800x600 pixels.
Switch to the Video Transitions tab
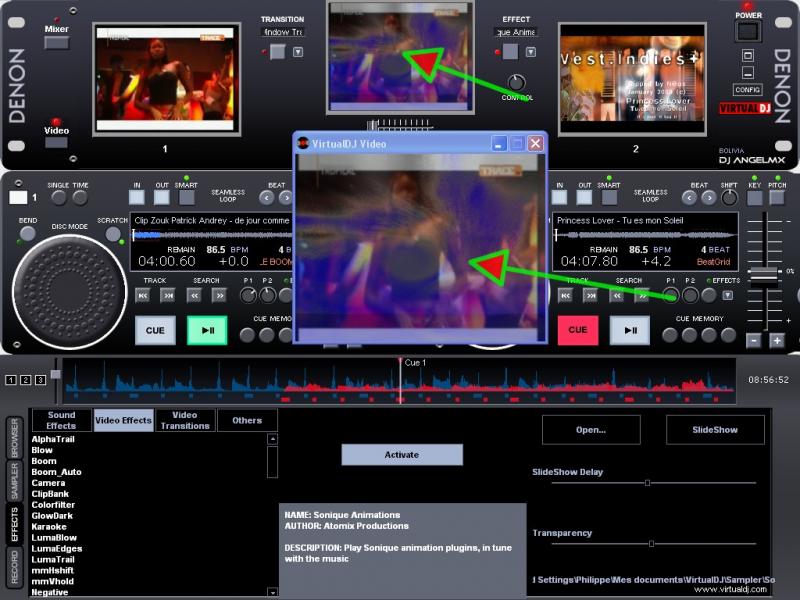[x=185, y=420]
